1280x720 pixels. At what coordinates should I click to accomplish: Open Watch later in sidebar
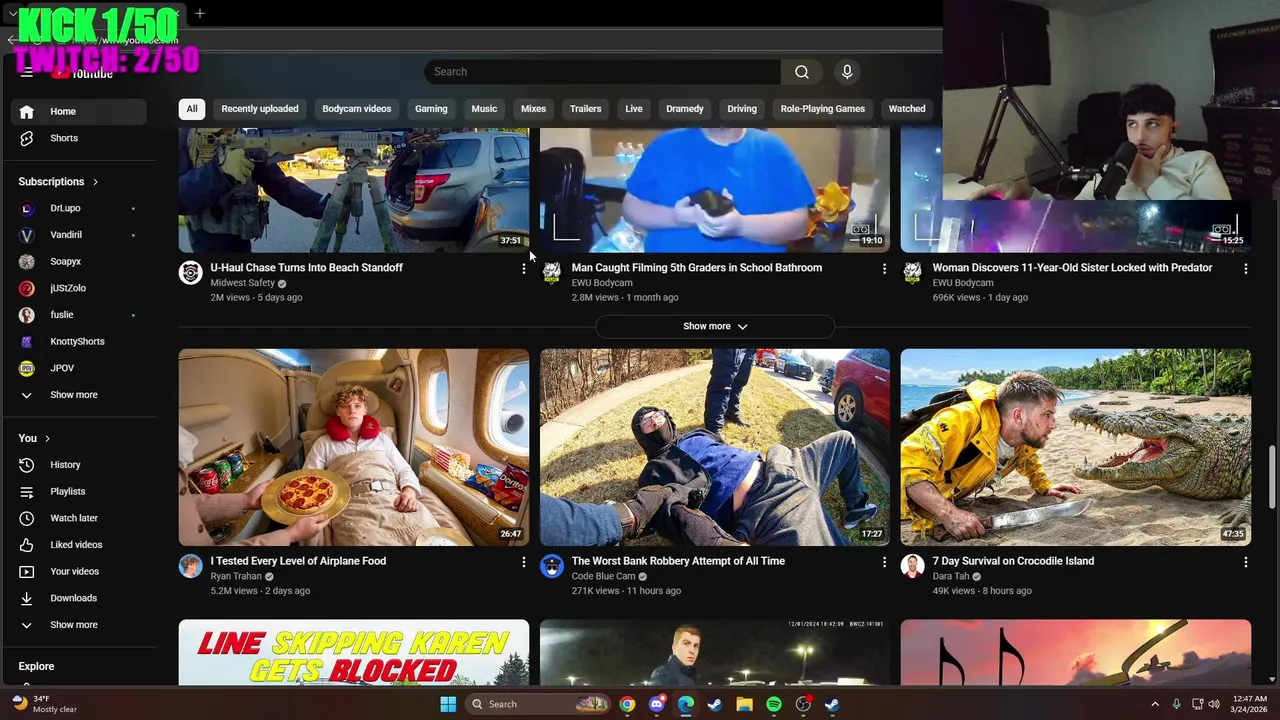(78, 518)
